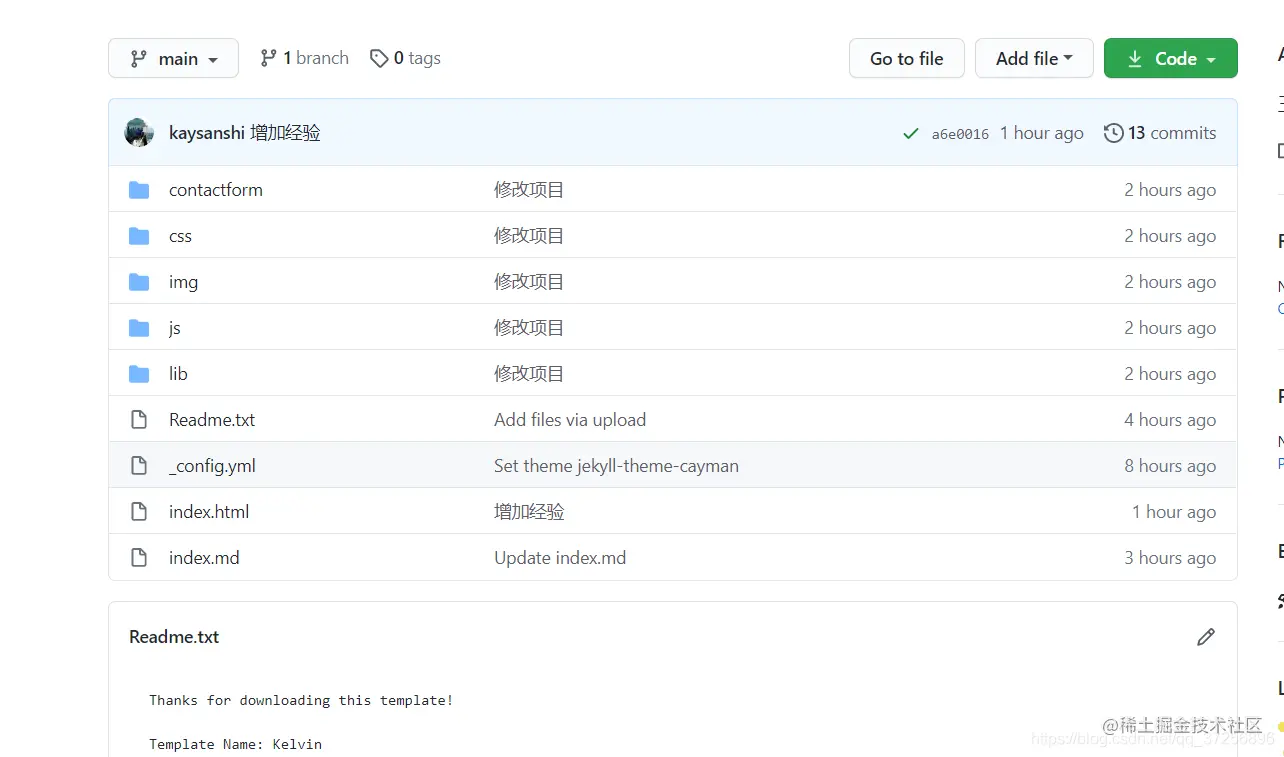The image size is (1284, 757).
Task: Click the css folder icon
Action: [x=139, y=236]
